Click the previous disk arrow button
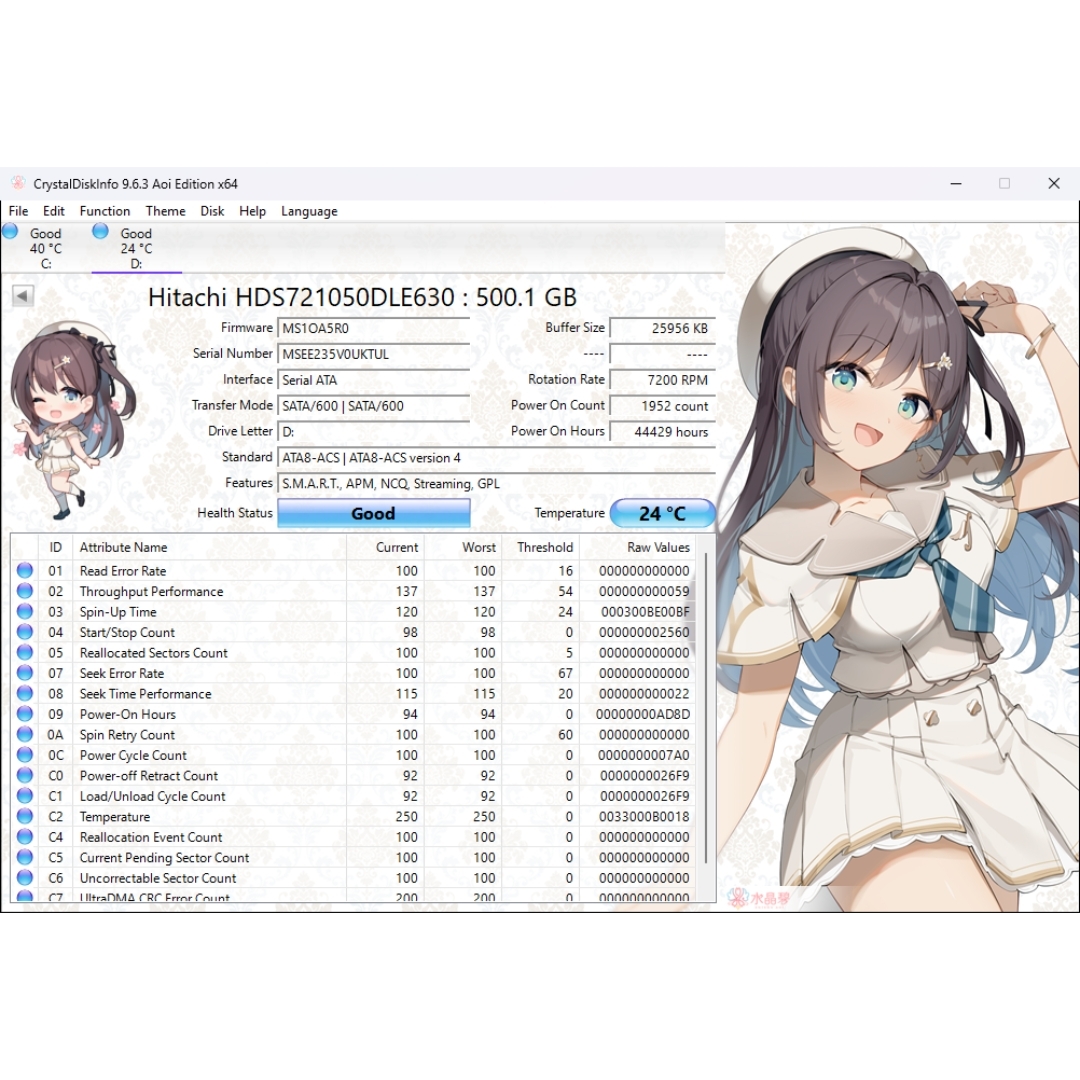Viewport: 1080px width, 1080px height. point(23,296)
